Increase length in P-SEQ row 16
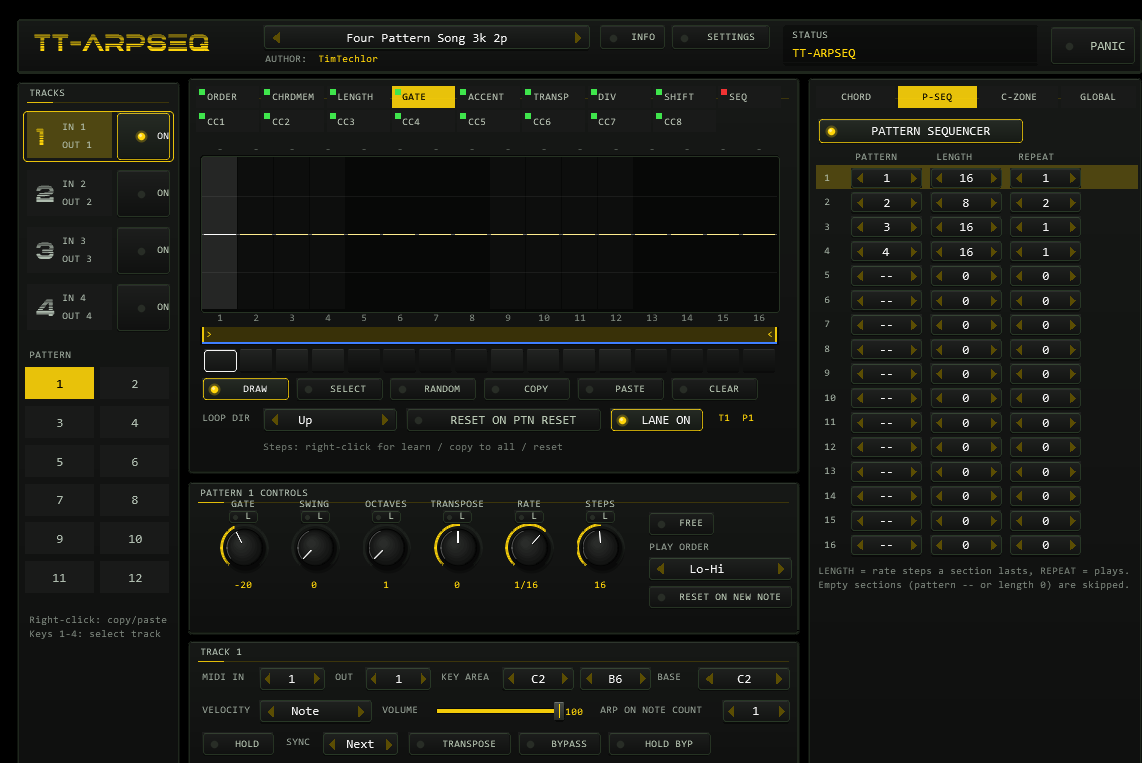The width and height of the screenshot is (1142, 763). (x=993, y=545)
